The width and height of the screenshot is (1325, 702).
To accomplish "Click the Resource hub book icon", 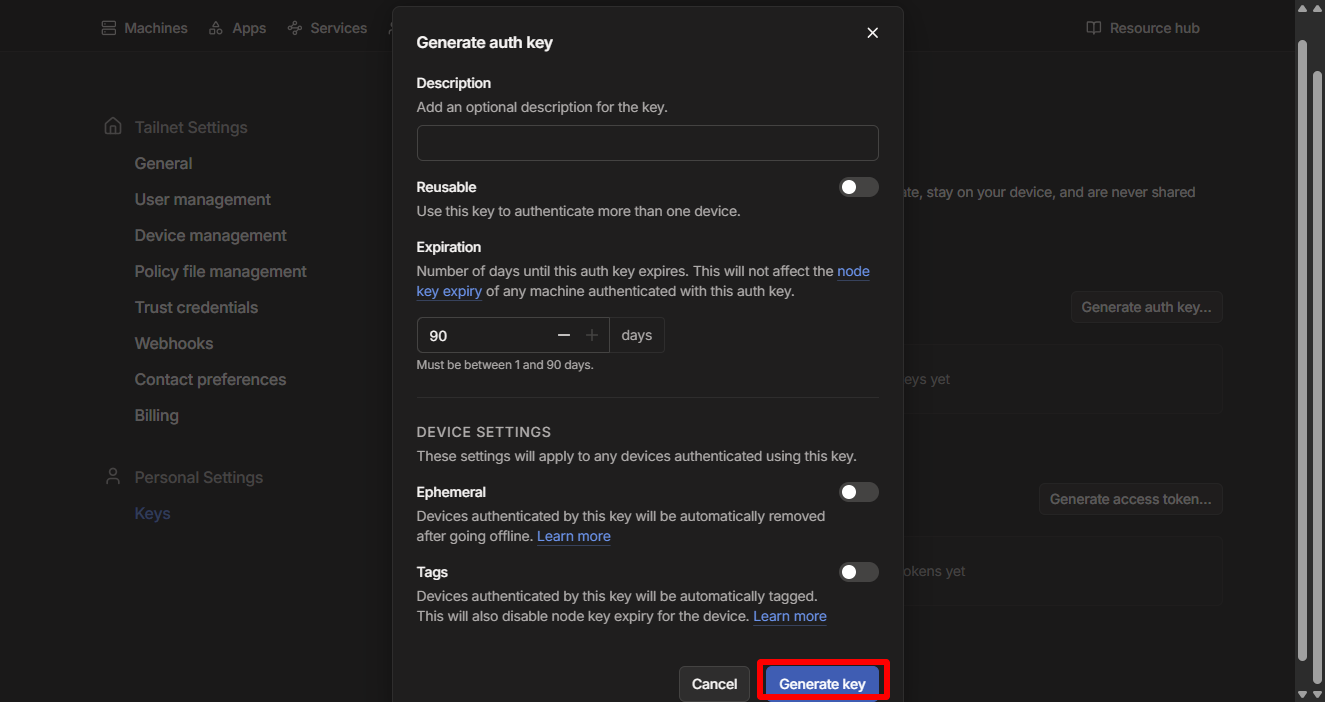I will point(1094,28).
